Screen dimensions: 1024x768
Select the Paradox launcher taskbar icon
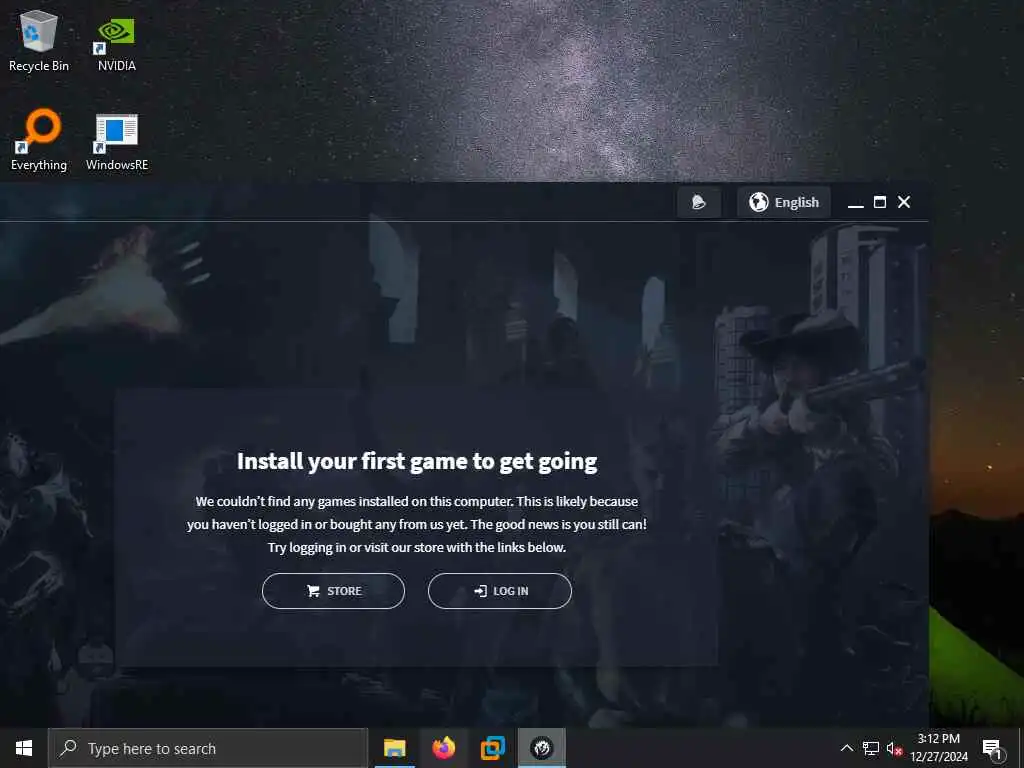pyautogui.click(x=541, y=748)
